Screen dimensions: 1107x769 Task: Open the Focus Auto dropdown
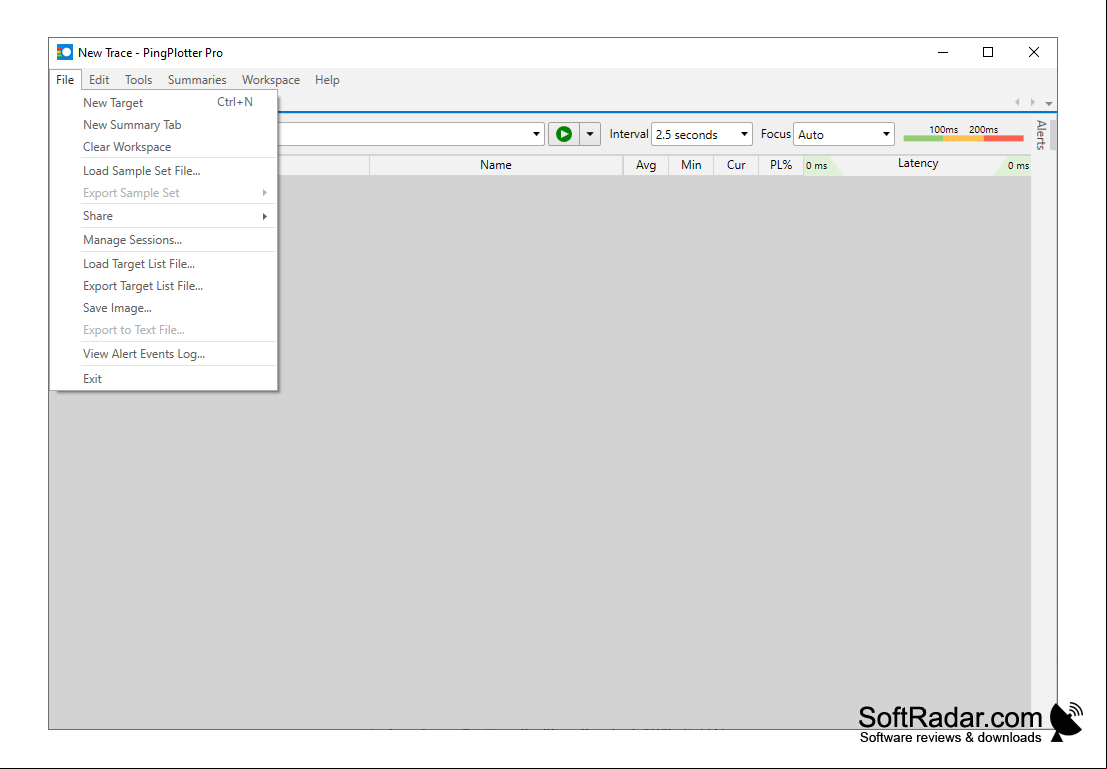(x=844, y=134)
